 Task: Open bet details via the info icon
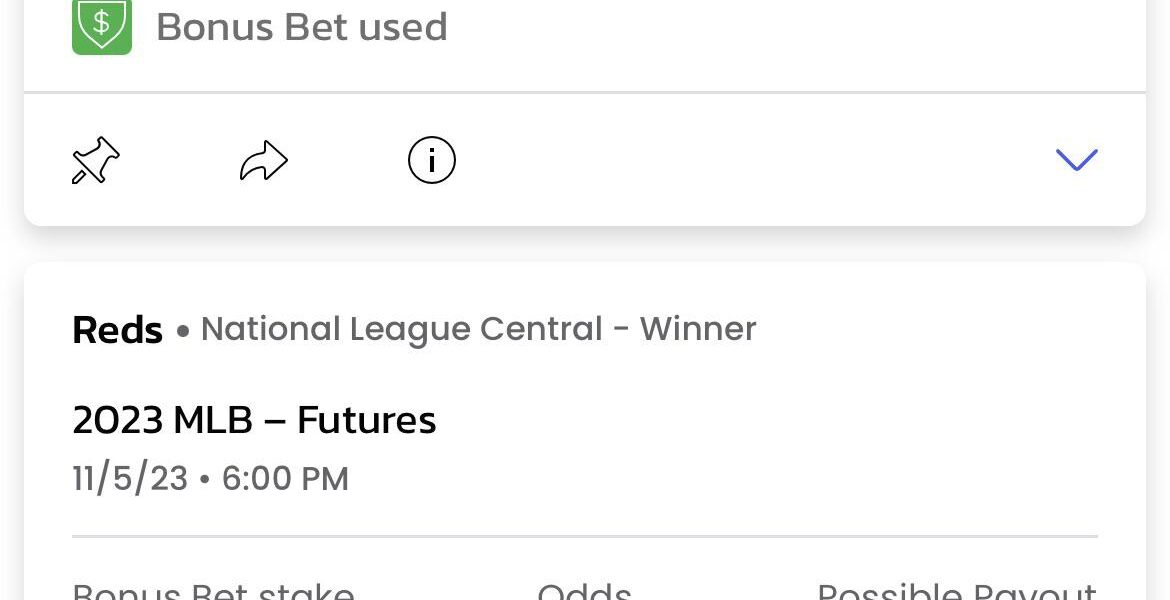(x=432, y=160)
